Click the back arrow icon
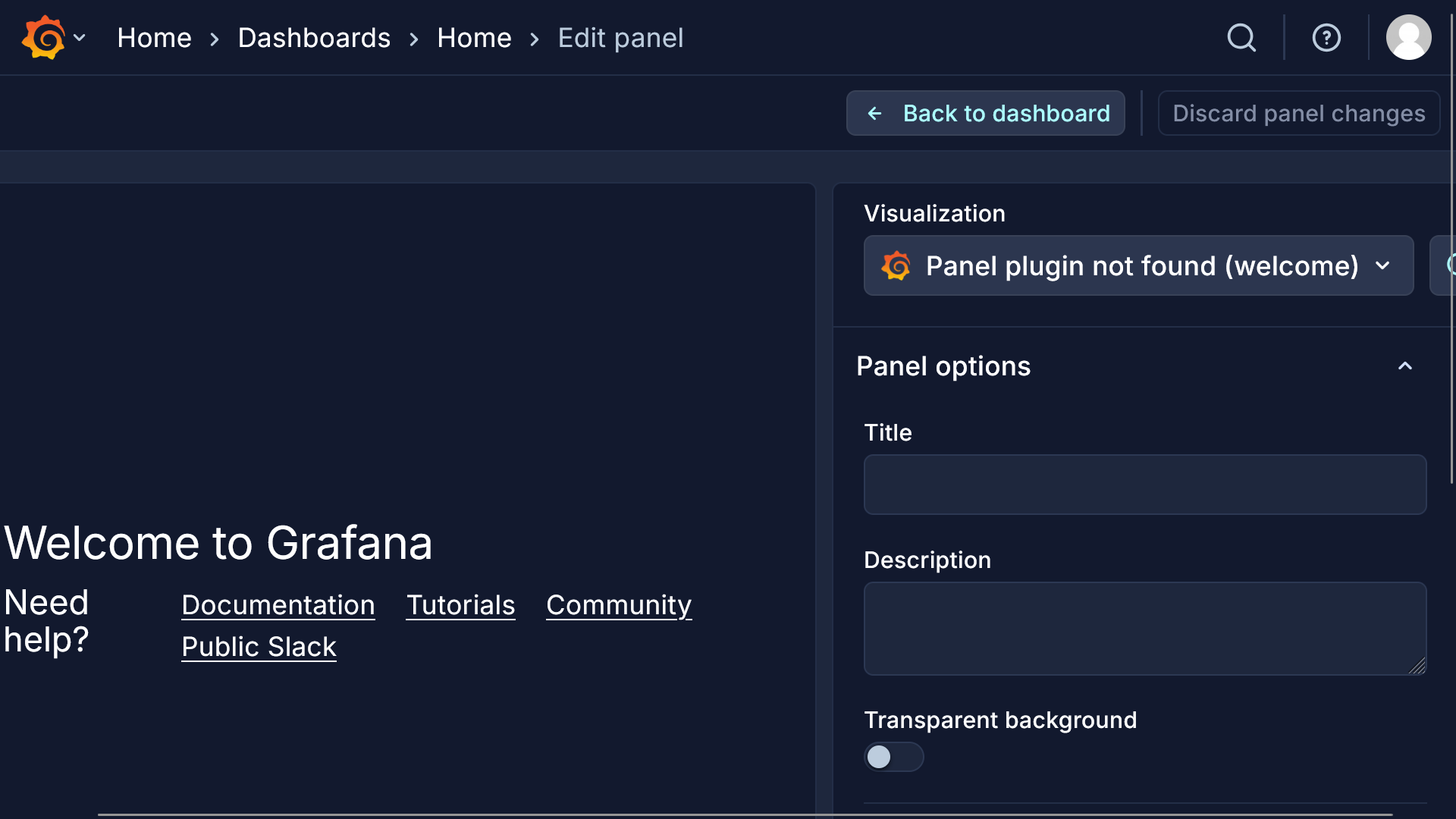1456x819 pixels. pos(874,114)
